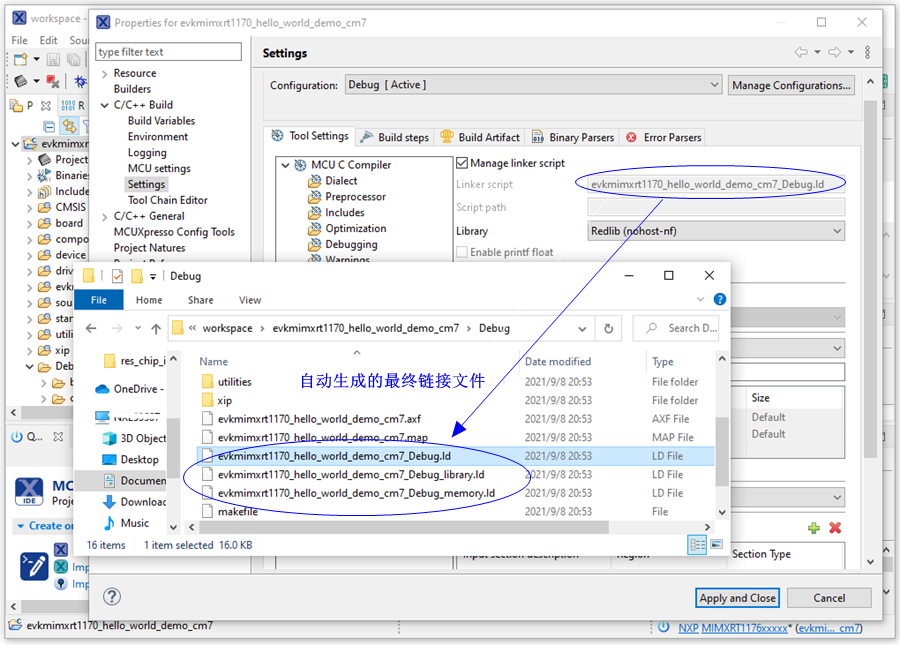Open the IDE File menu
Screen dimensions: 900x645
(x=19, y=40)
